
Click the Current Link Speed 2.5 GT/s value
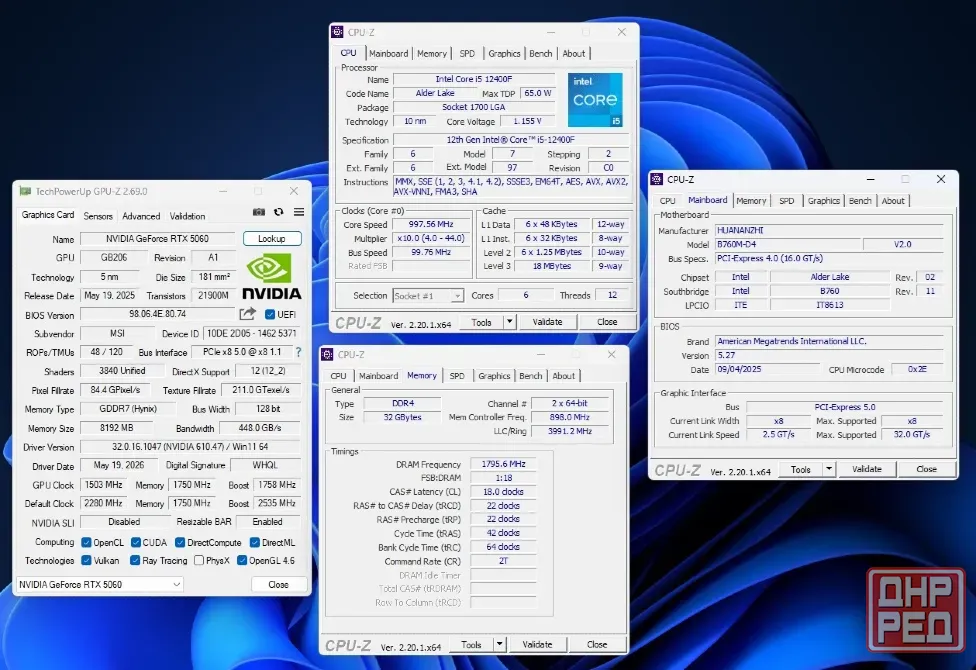click(778, 435)
